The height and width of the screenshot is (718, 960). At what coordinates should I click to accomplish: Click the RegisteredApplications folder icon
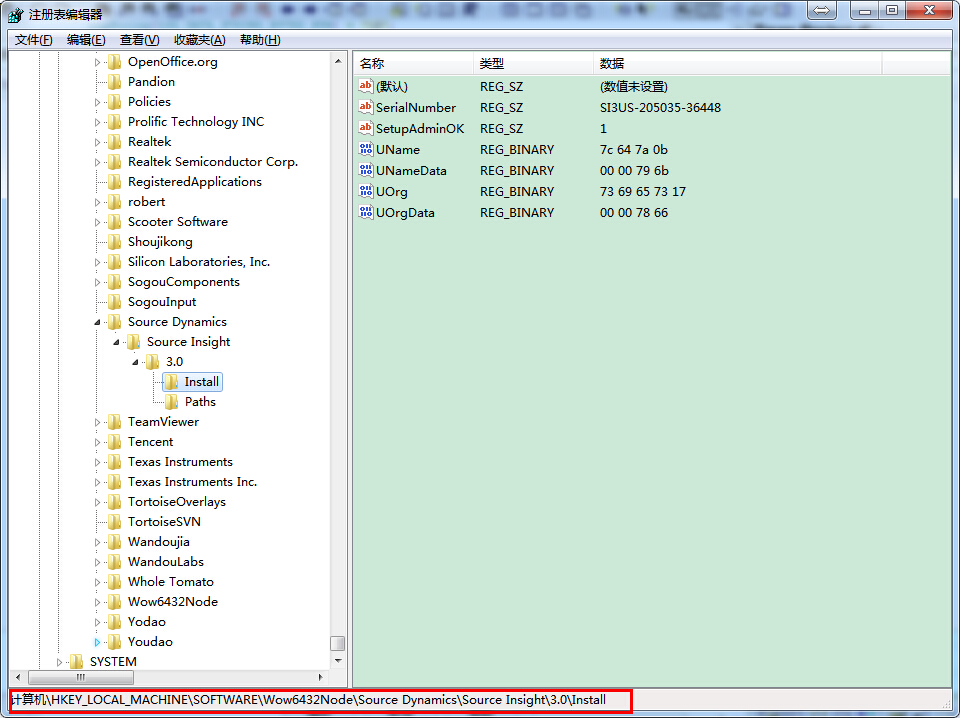114,182
